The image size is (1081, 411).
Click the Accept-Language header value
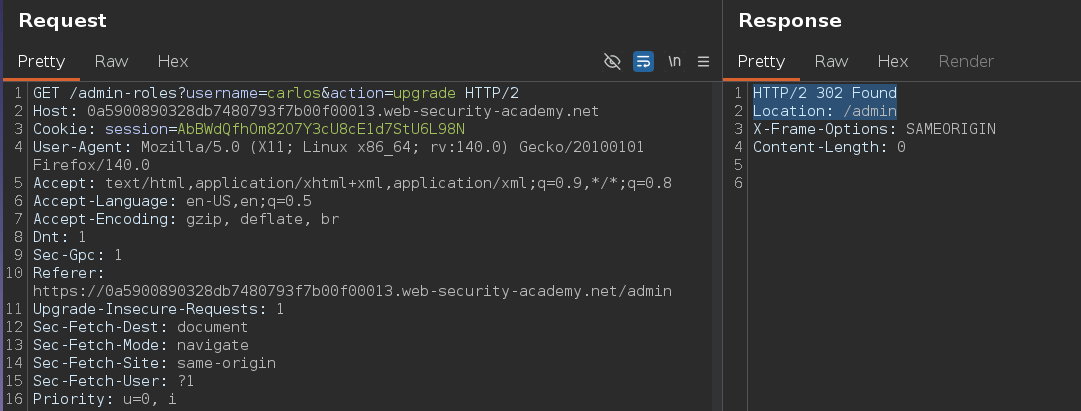[x=249, y=201]
